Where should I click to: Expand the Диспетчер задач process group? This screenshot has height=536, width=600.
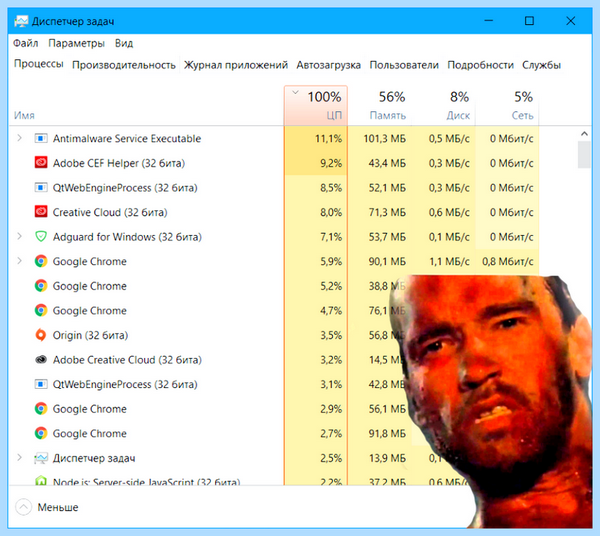point(20,457)
